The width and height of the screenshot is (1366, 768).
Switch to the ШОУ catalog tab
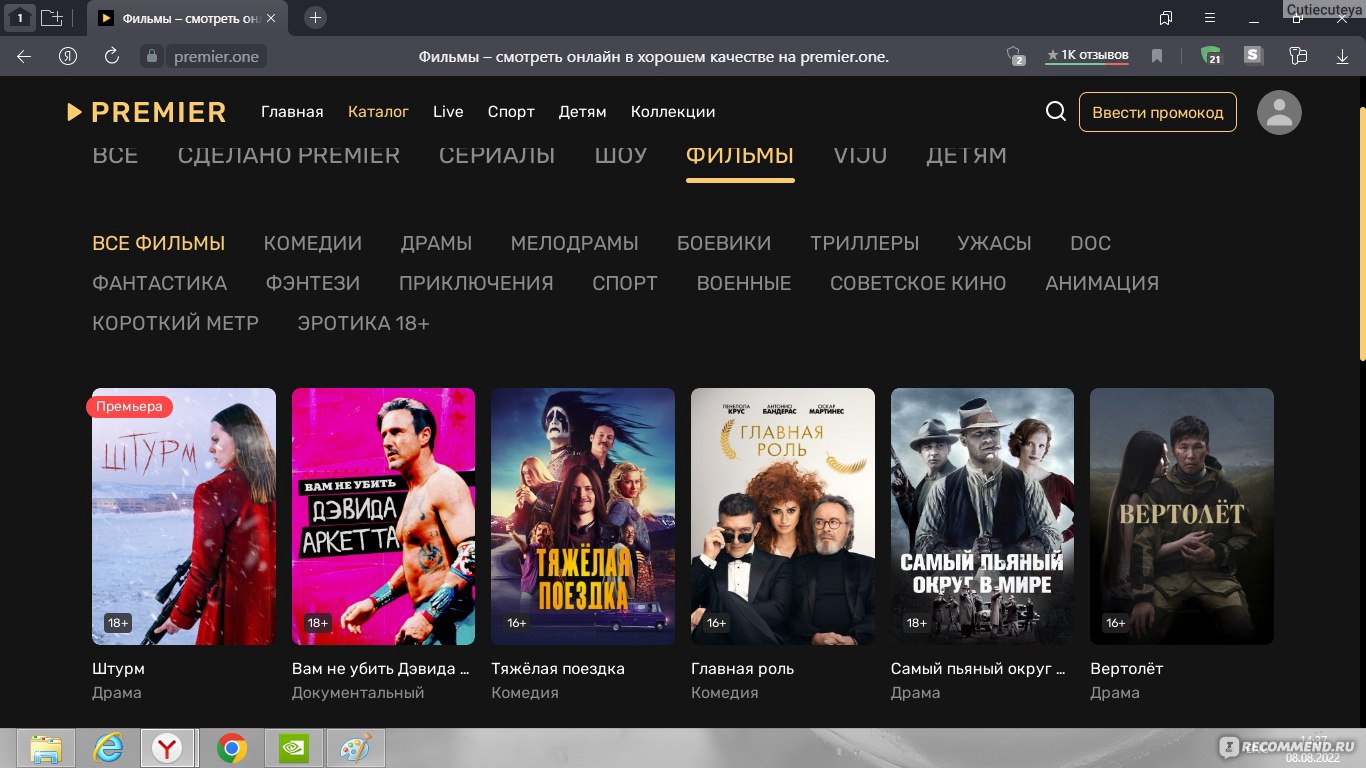[621, 155]
